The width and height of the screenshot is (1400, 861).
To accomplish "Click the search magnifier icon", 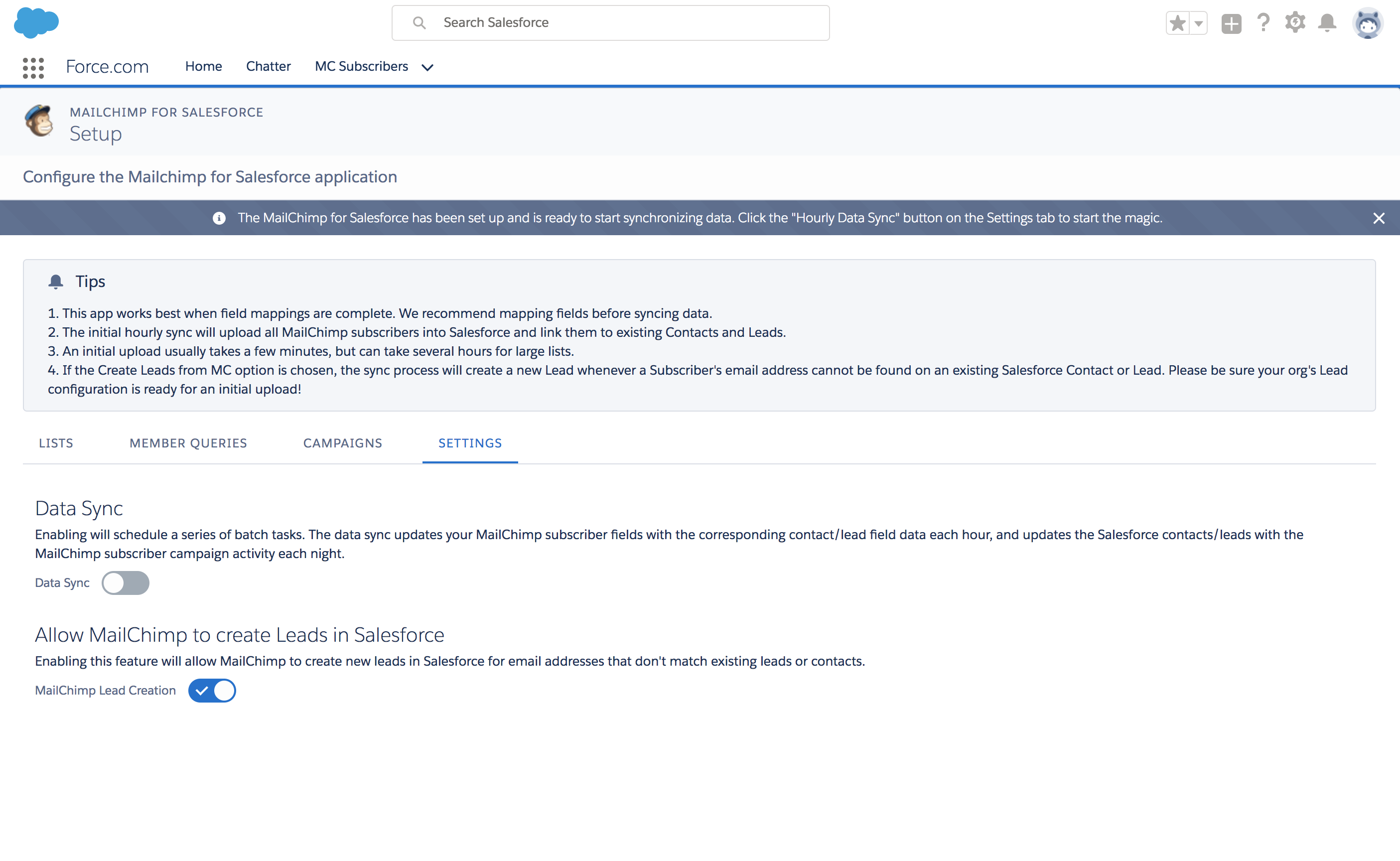I will pos(419,23).
